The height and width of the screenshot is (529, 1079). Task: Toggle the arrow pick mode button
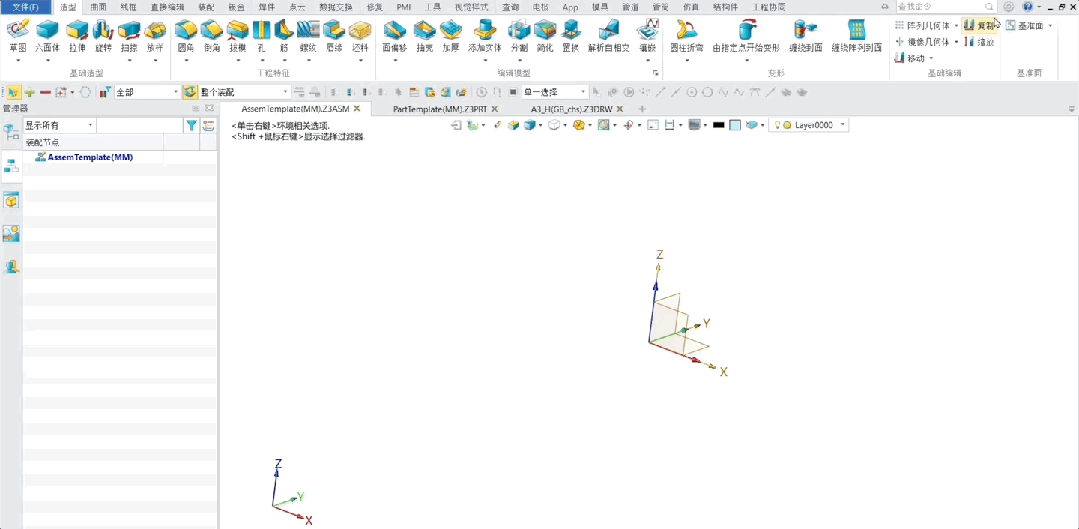[13, 92]
